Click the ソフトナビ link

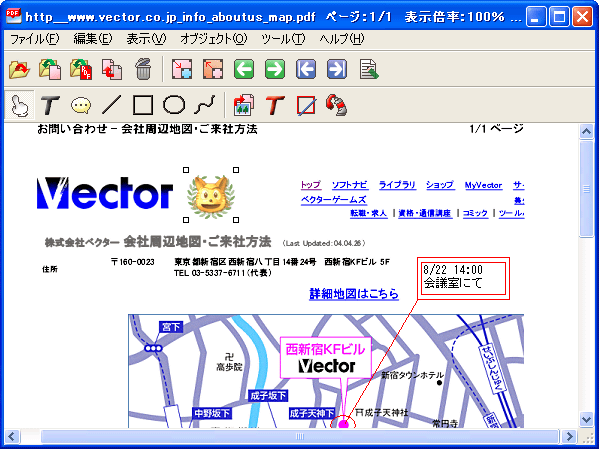click(x=350, y=185)
